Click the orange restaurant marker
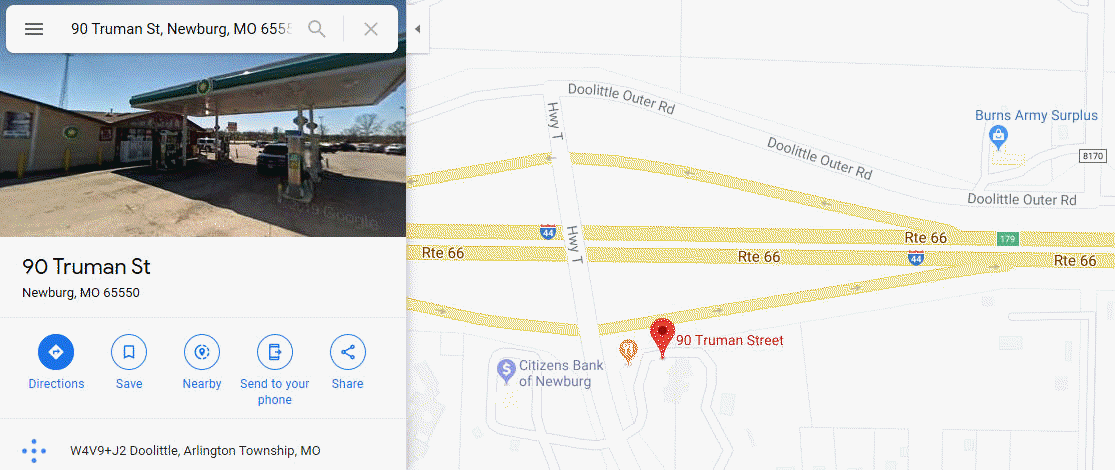 [628, 351]
